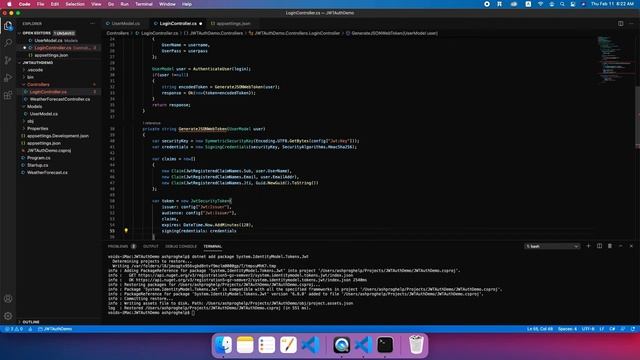Open Reminders from the dock

tap(267, 345)
